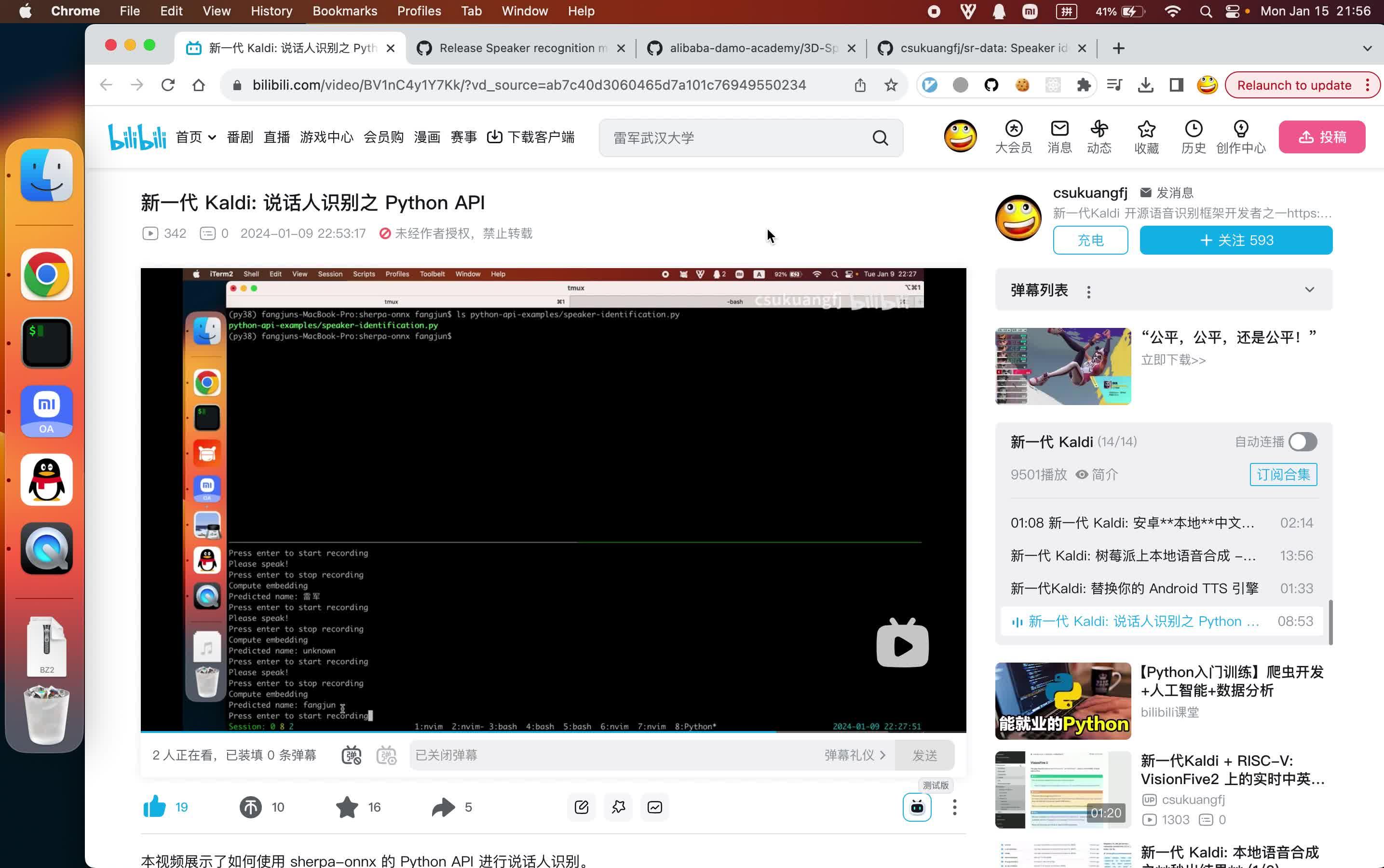The width and height of the screenshot is (1384, 868).
Task: Click the AI assistant 测试版 icon
Action: (x=917, y=807)
